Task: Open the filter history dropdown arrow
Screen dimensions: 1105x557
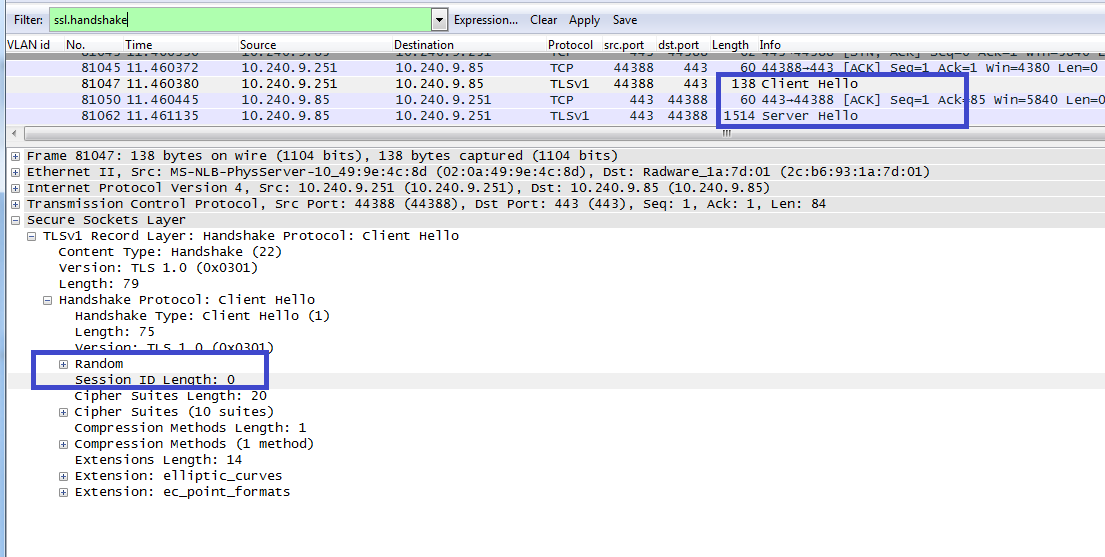Action: 439,19
